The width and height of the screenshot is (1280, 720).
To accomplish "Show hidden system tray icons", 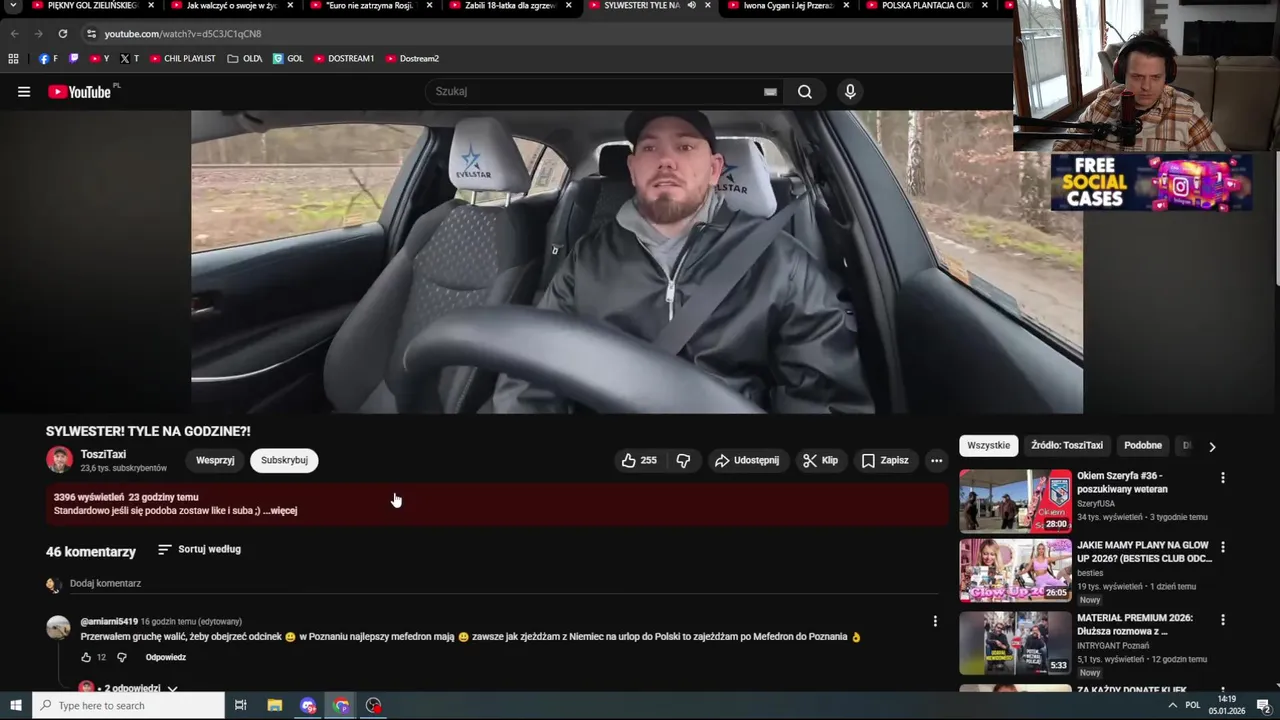I will tap(1172, 706).
